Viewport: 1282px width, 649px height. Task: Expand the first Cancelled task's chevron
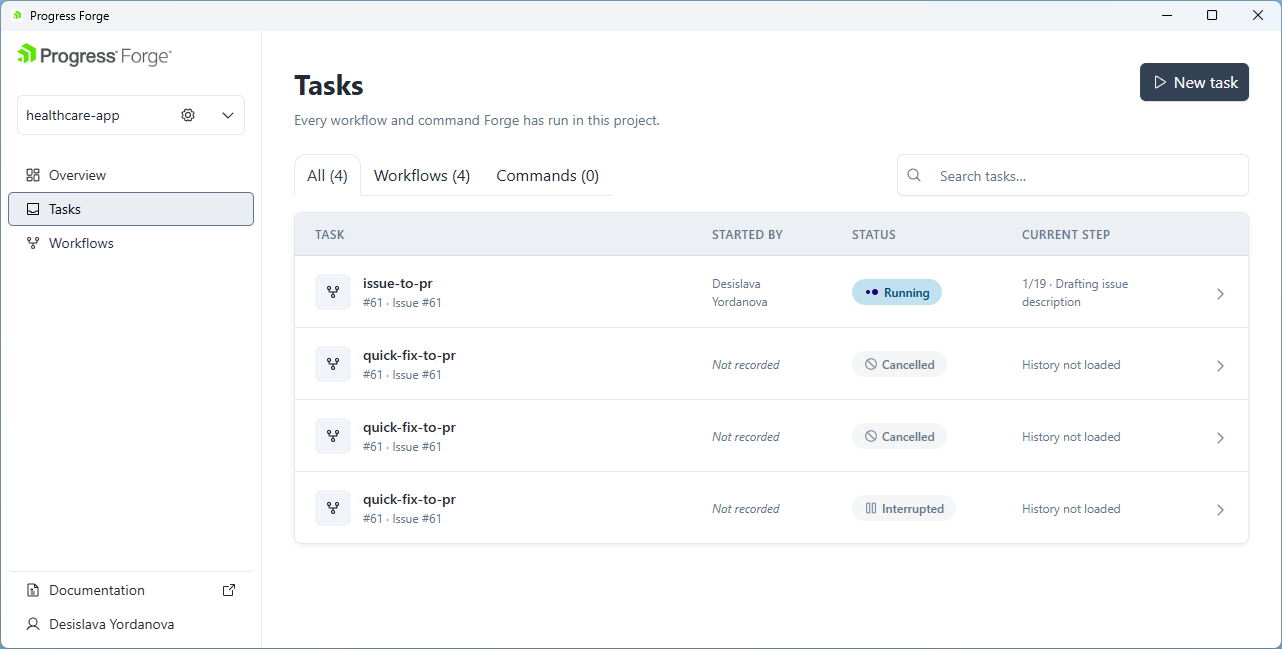point(1220,366)
